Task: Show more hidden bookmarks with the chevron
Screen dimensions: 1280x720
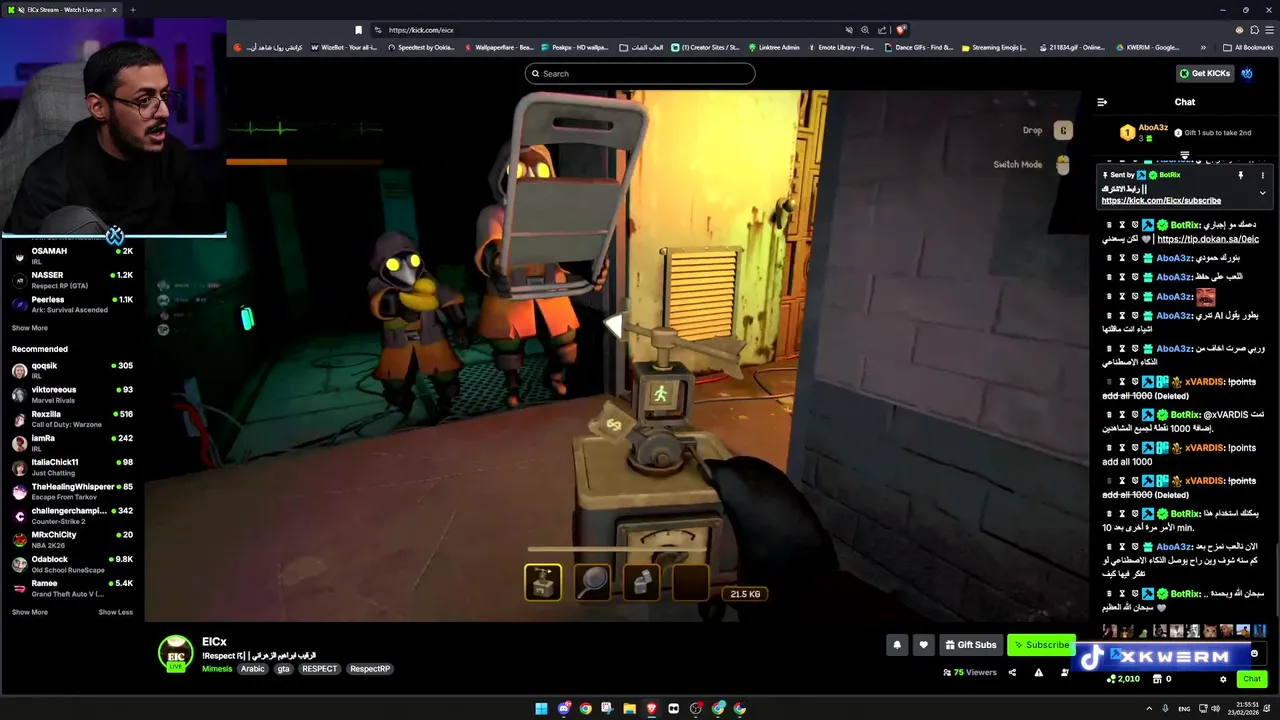Action: pos(1203,47)
